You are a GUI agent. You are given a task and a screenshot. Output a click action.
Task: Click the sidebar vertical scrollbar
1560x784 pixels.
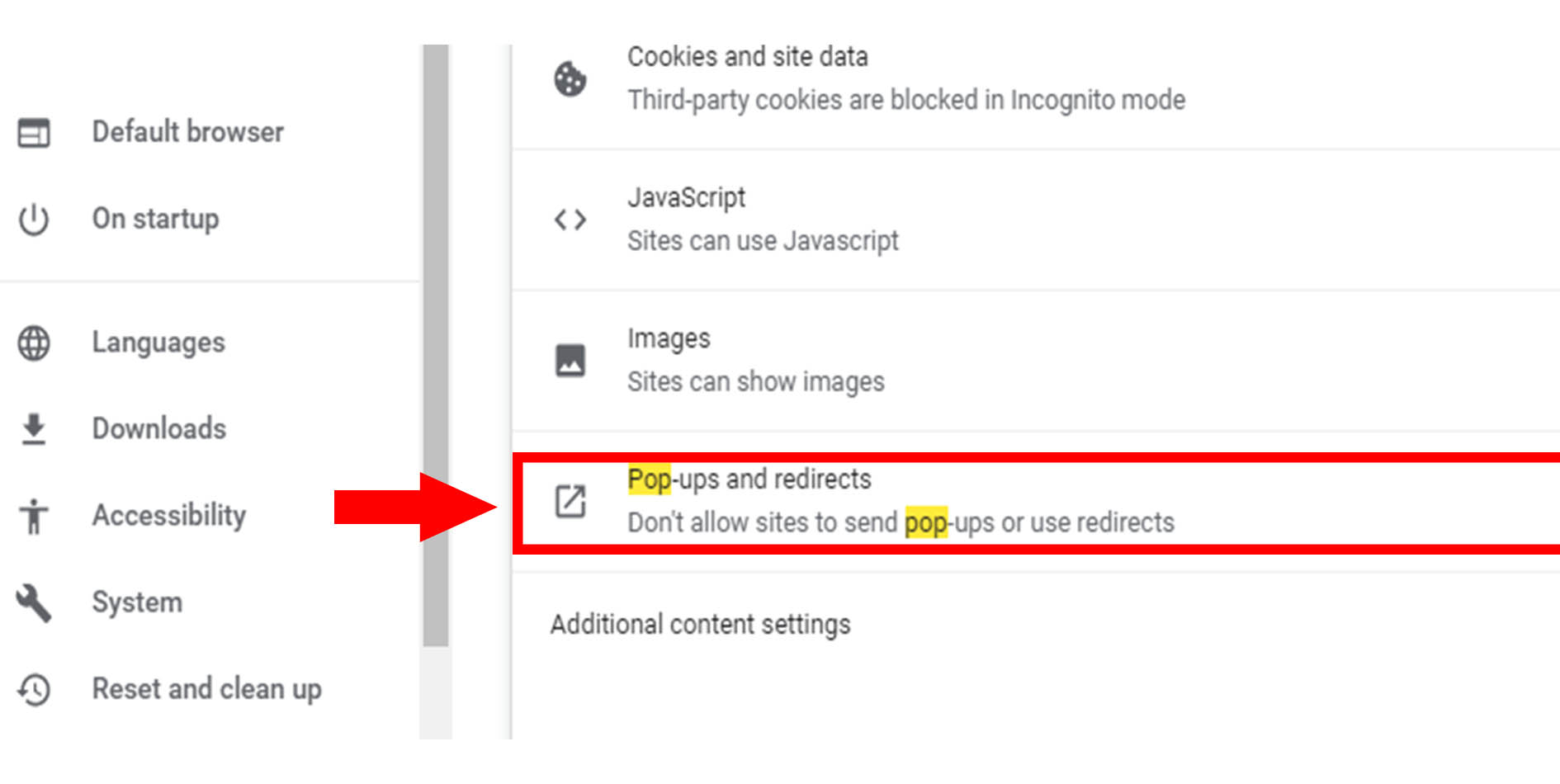[436, 347]
